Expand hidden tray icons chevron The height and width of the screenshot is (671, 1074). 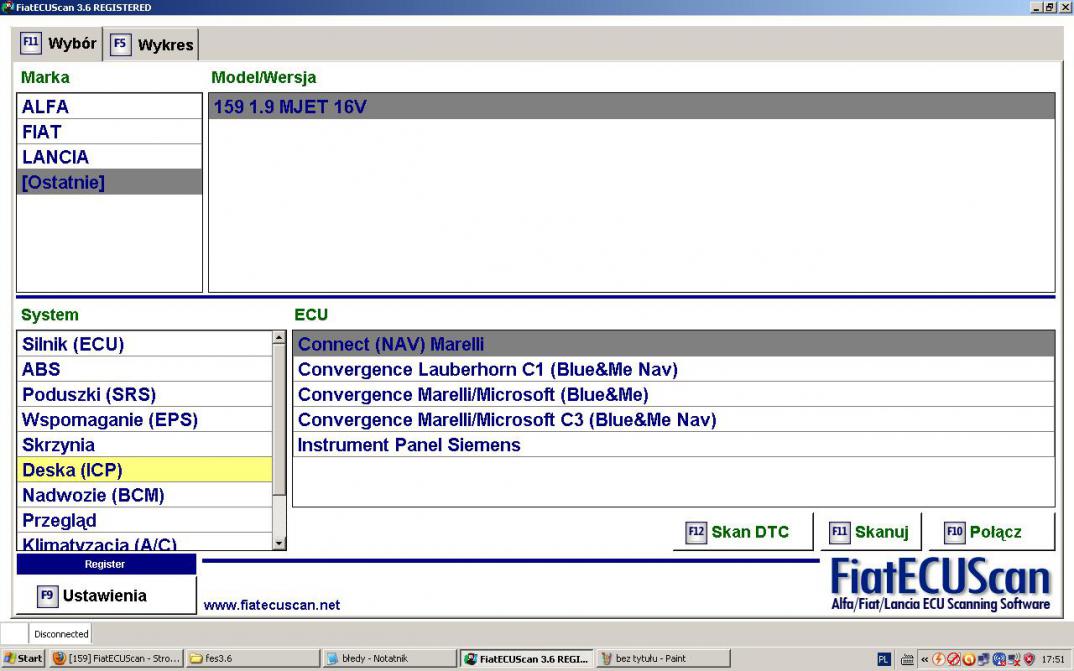click(925, 659)
